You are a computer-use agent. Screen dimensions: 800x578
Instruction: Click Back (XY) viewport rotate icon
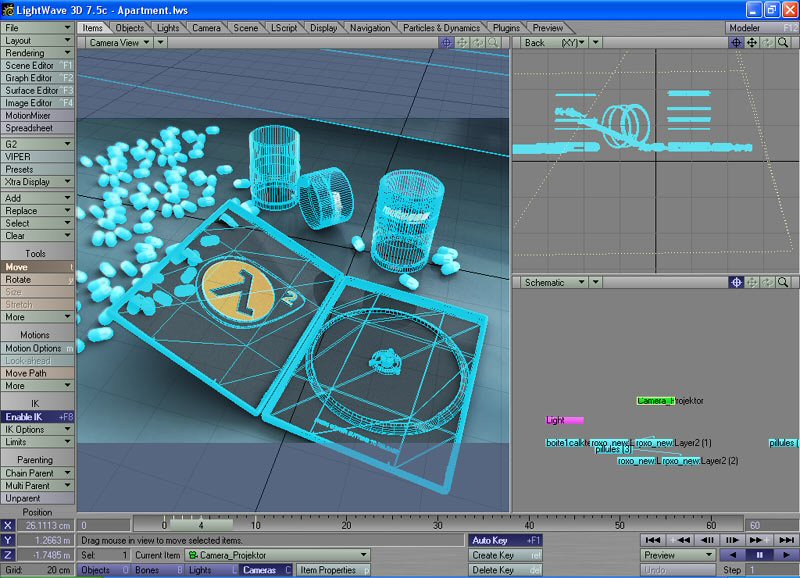[767, 43]
